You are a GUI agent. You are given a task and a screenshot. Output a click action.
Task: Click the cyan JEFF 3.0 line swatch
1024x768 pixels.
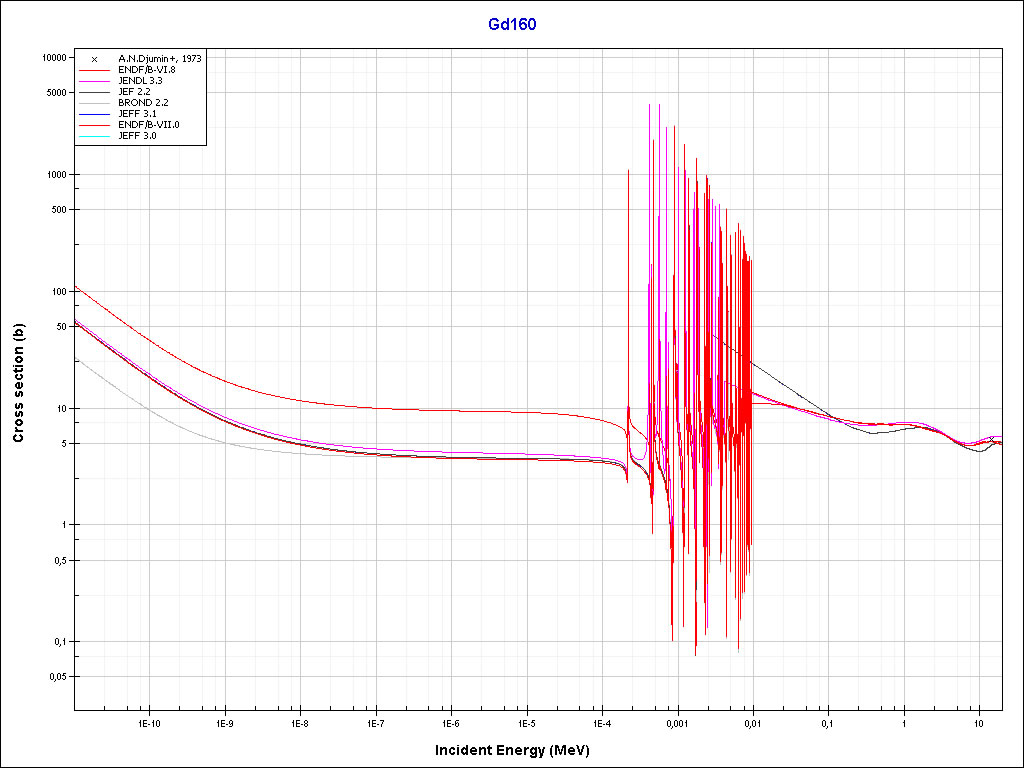[93, 135]
